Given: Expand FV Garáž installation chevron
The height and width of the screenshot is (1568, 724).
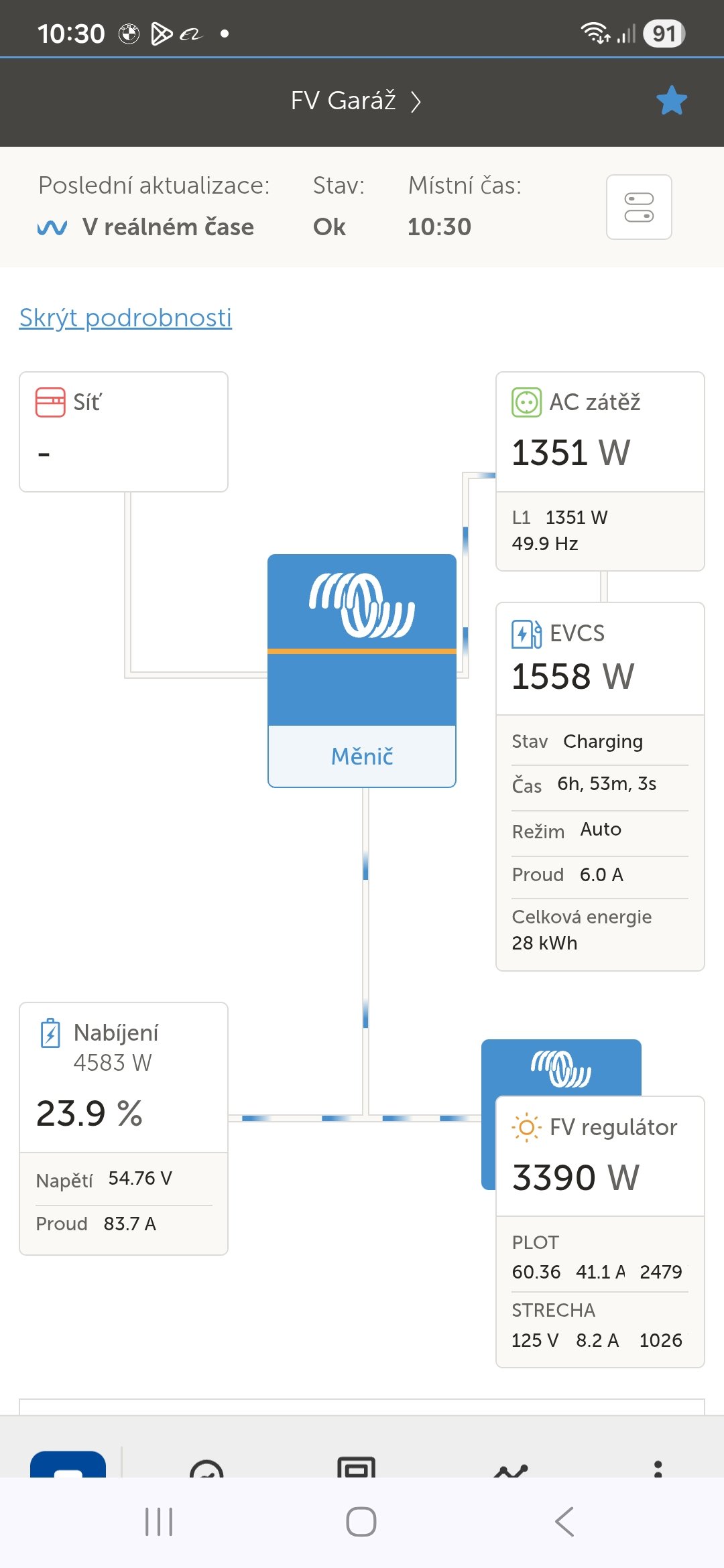Looking at the screenshot, I should pyautogui.click(x=416, y=102).
